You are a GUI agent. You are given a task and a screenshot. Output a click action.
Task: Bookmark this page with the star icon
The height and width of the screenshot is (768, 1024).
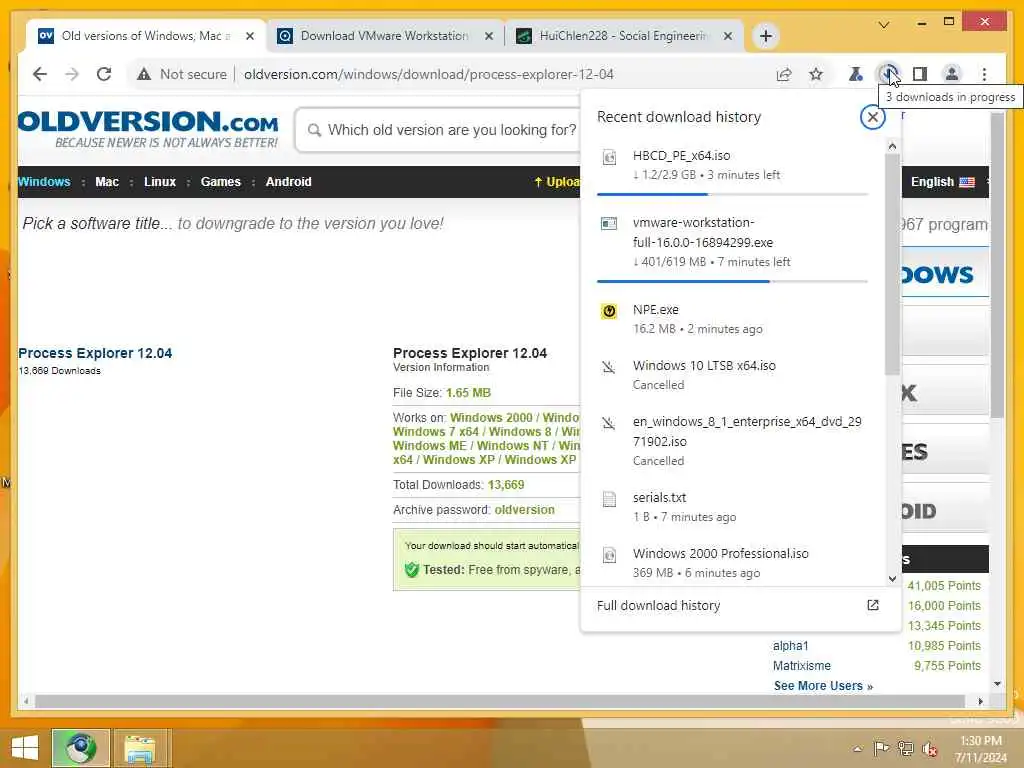coord(816,74)
